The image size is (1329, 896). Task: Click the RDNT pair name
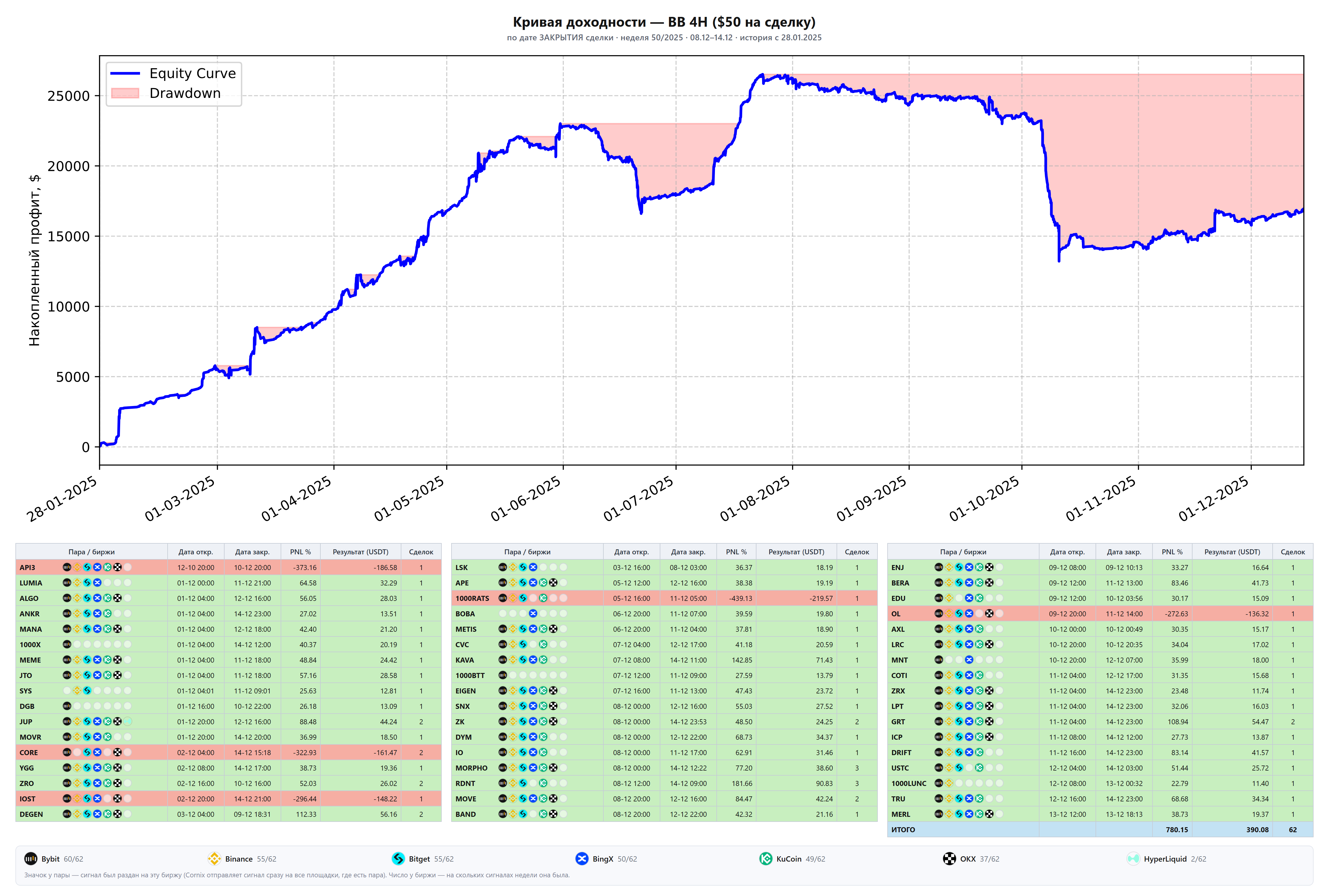coord(465,783)
